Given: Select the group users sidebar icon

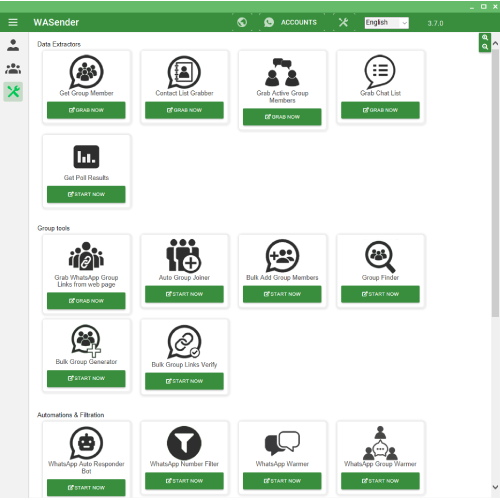Looking at the screenshot, I should [13, 69].
